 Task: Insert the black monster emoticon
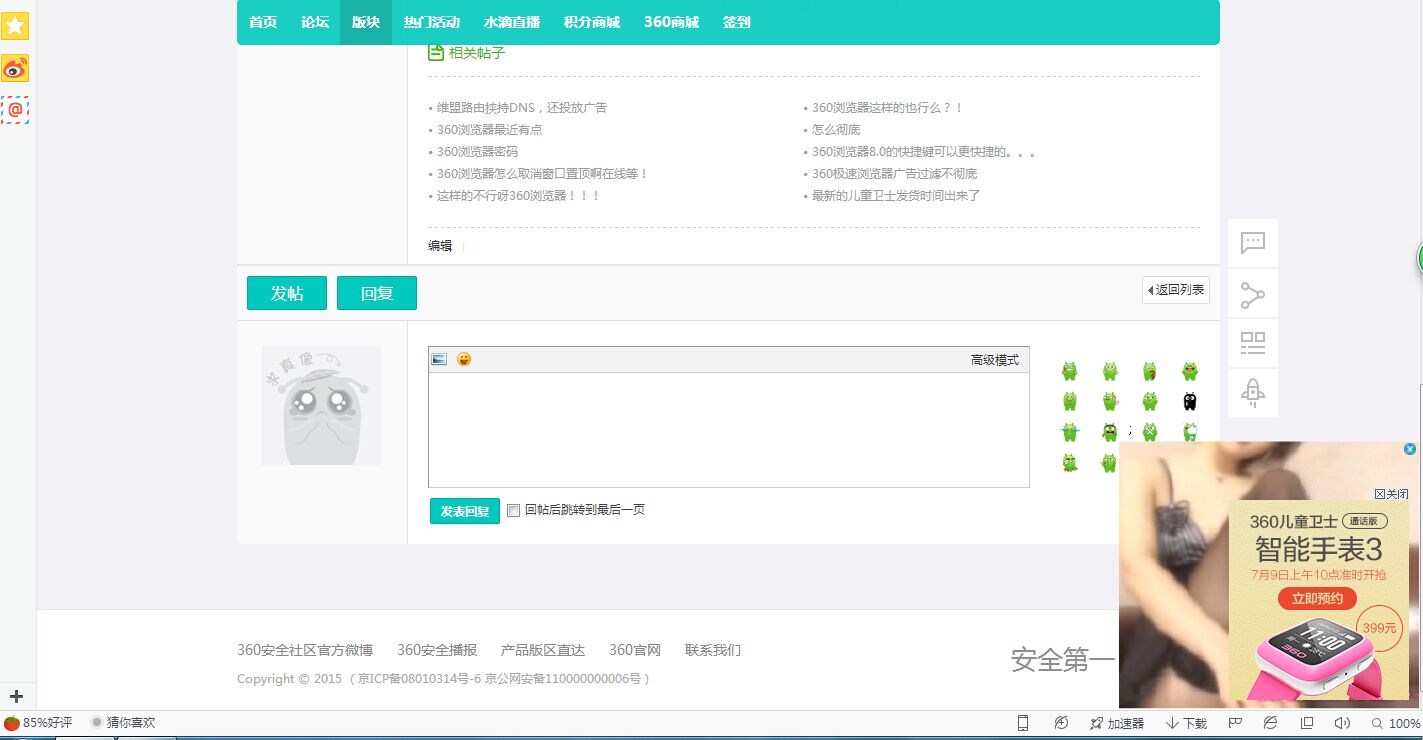[1190, 401]
